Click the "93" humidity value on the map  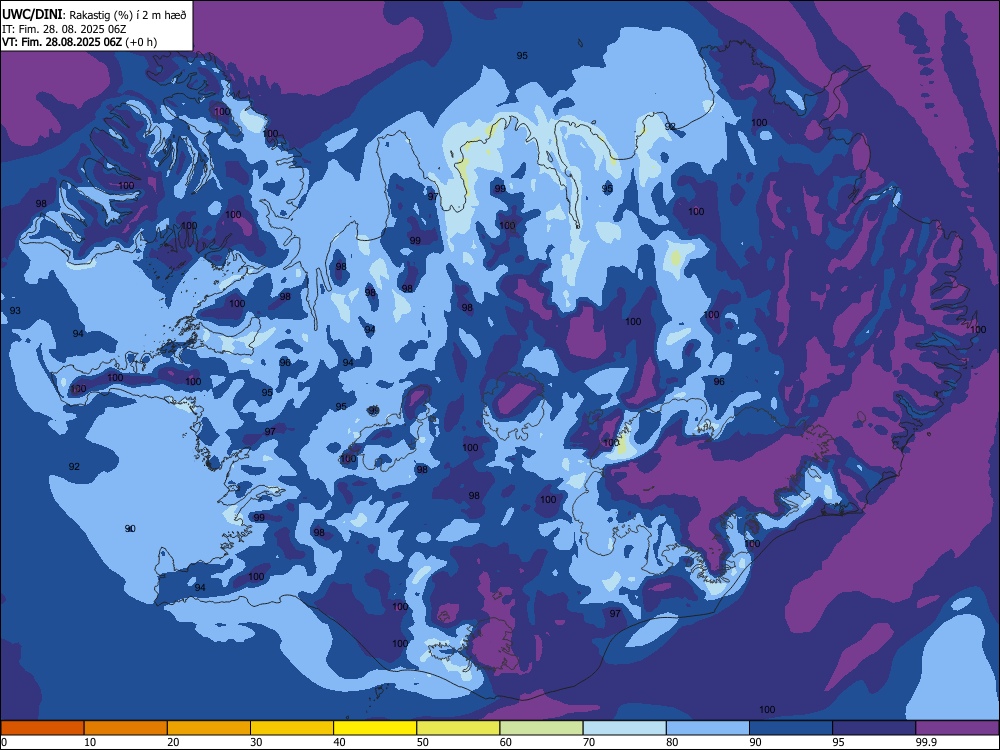15,311
